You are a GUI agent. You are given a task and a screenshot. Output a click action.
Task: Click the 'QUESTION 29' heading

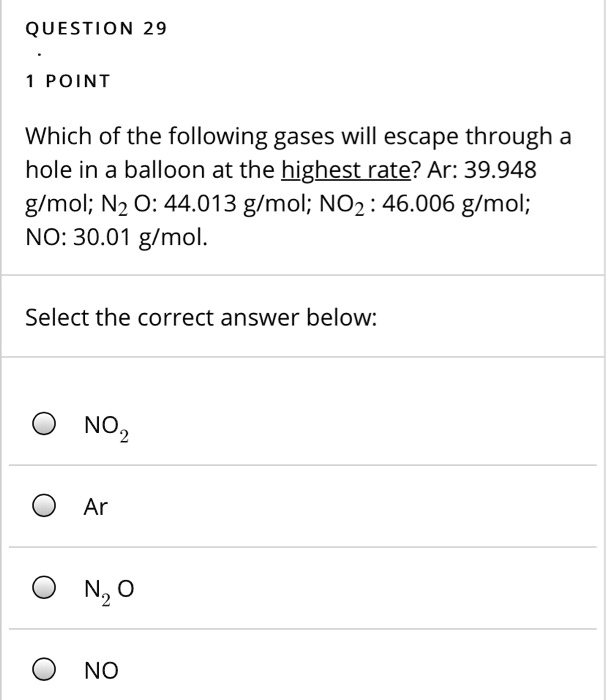[96, 29]
